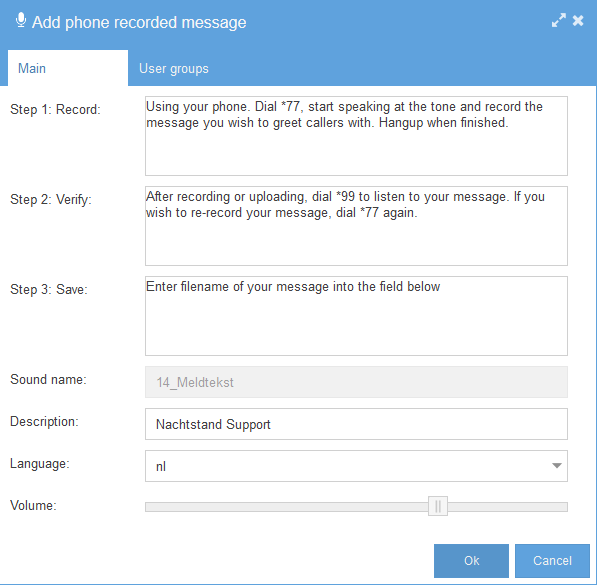Lower the volume by clicking the empty slider track
Screen dimensions: 597x585
coord(286,507)
